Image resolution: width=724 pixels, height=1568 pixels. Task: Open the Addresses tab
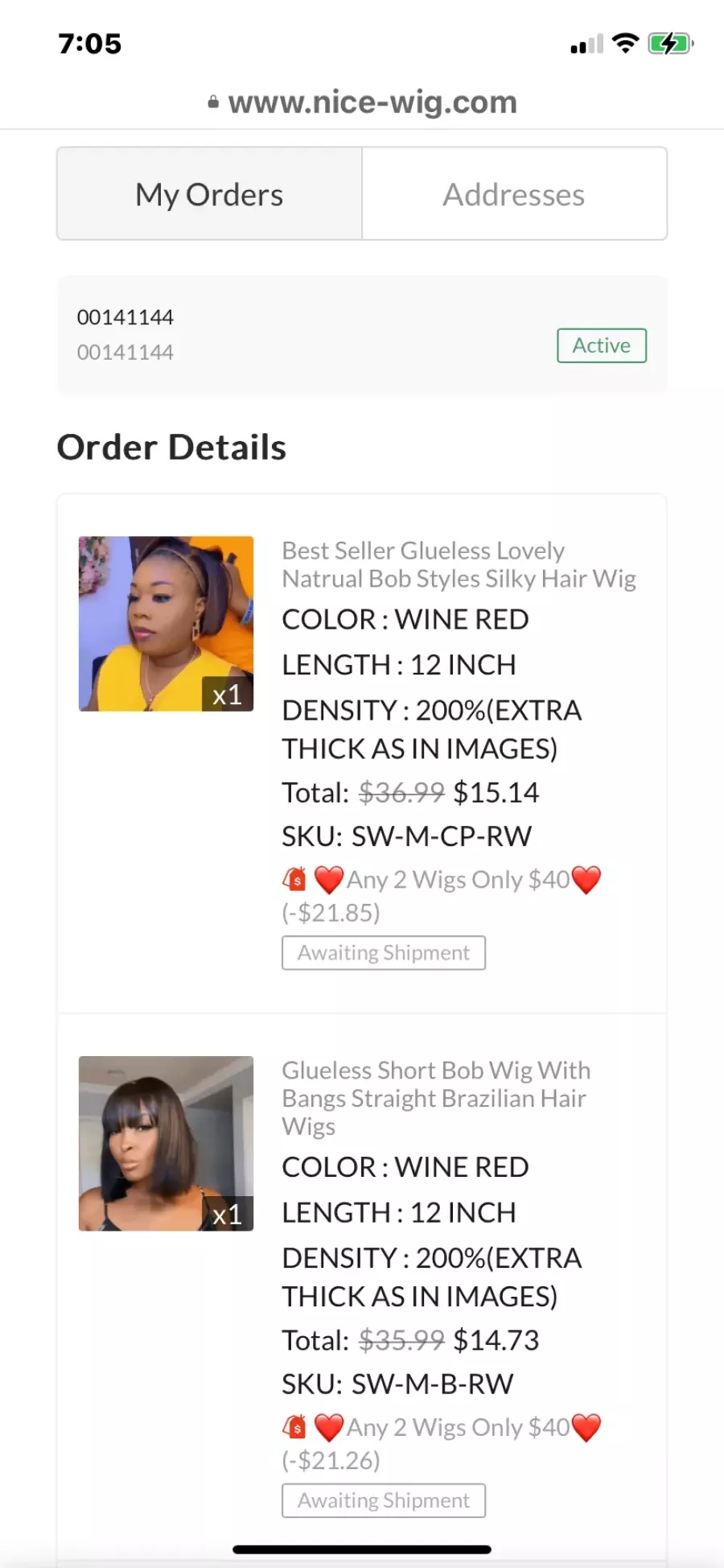click(x=514, y=194)
